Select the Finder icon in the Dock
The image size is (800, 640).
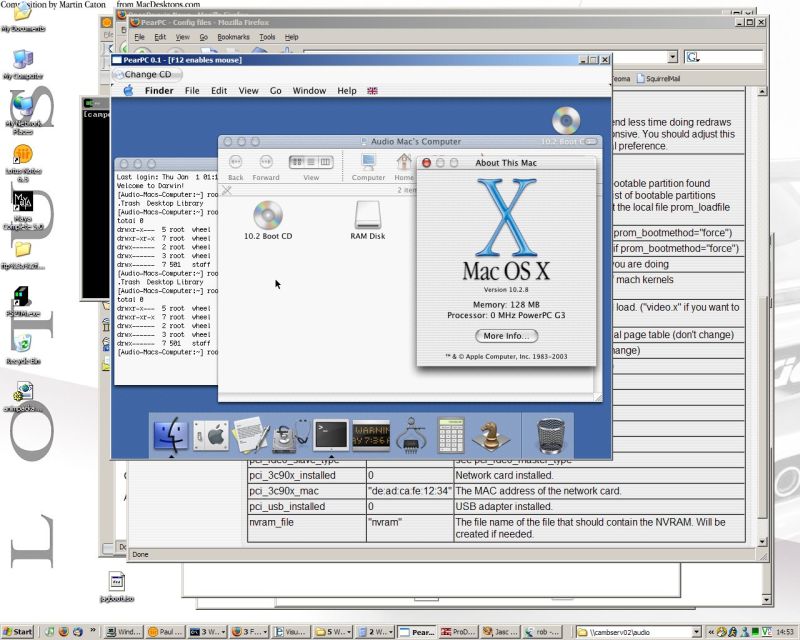[x=170, y=433]
